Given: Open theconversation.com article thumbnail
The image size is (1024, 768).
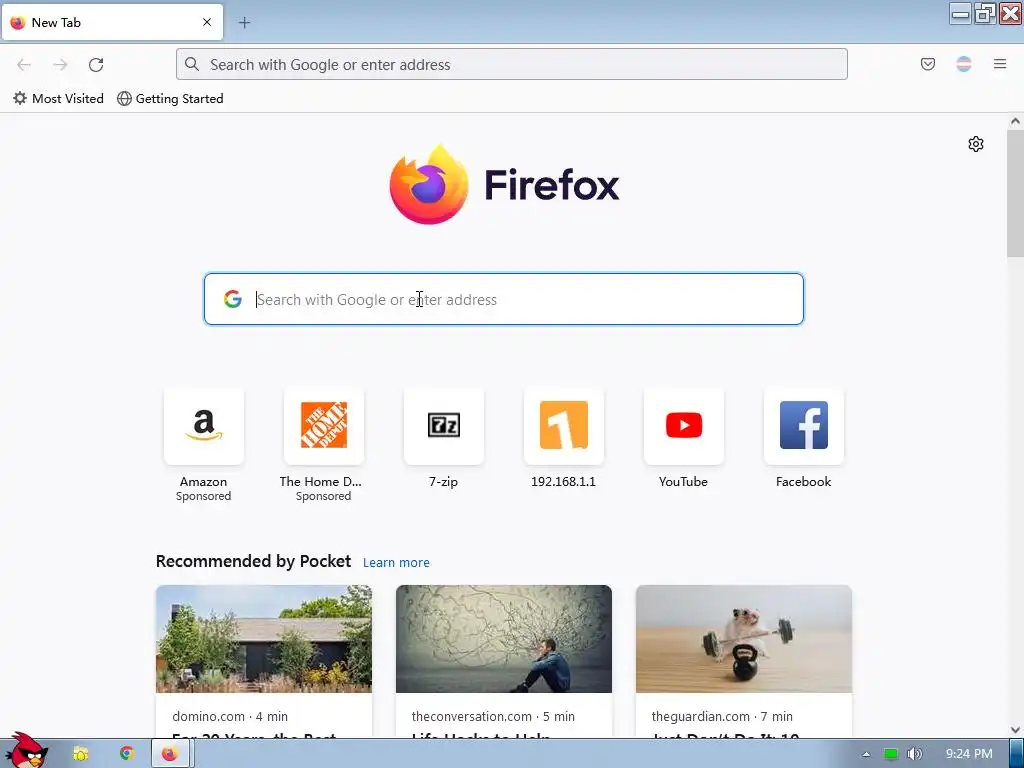Looking at the screenshot, I should tap(504, 639).
